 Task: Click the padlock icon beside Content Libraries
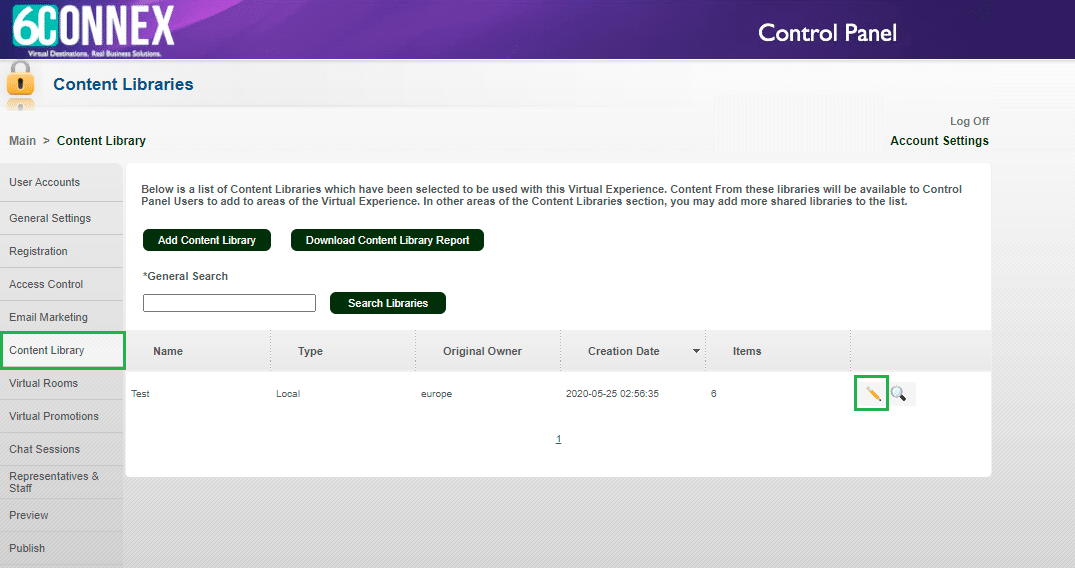click(20, 84)
